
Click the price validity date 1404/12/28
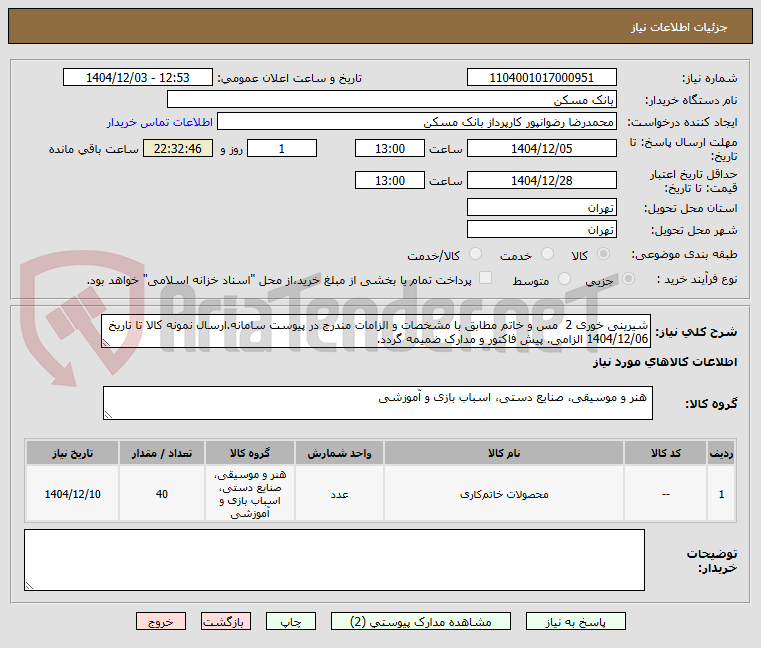coord(542,180)
